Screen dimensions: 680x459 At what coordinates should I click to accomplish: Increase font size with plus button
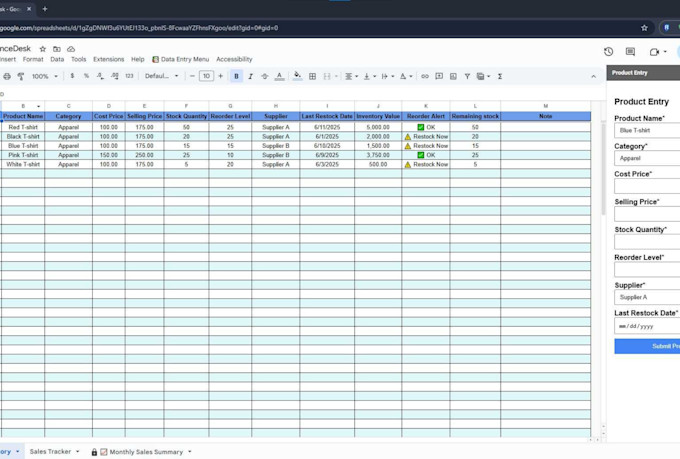click(220, 76)
